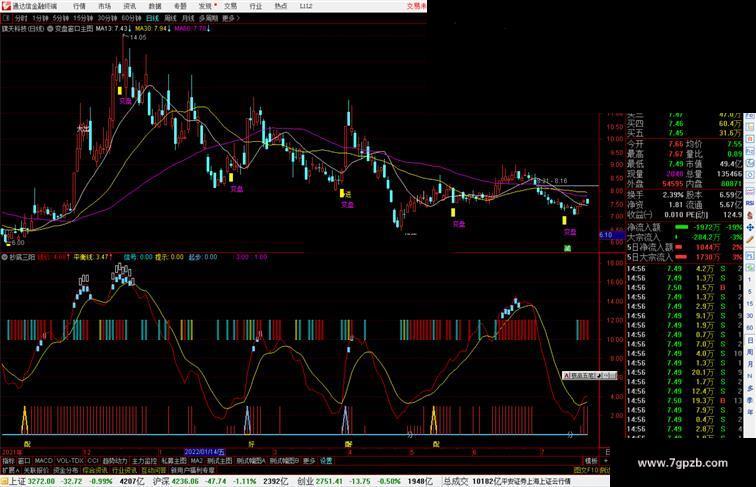Expand the 更多 periods chevron
Screen dimensions: 756x487
pos(231,18)
